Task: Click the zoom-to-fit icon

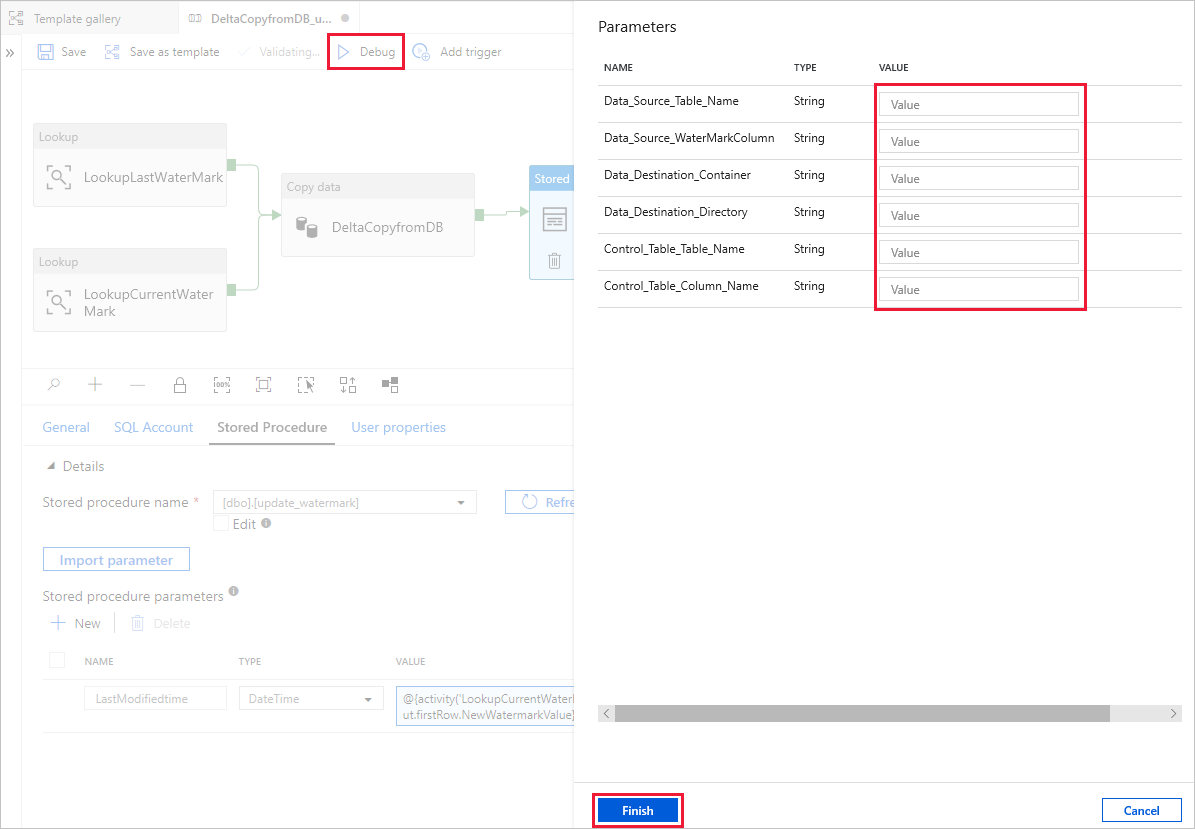Action: [264, 385]
